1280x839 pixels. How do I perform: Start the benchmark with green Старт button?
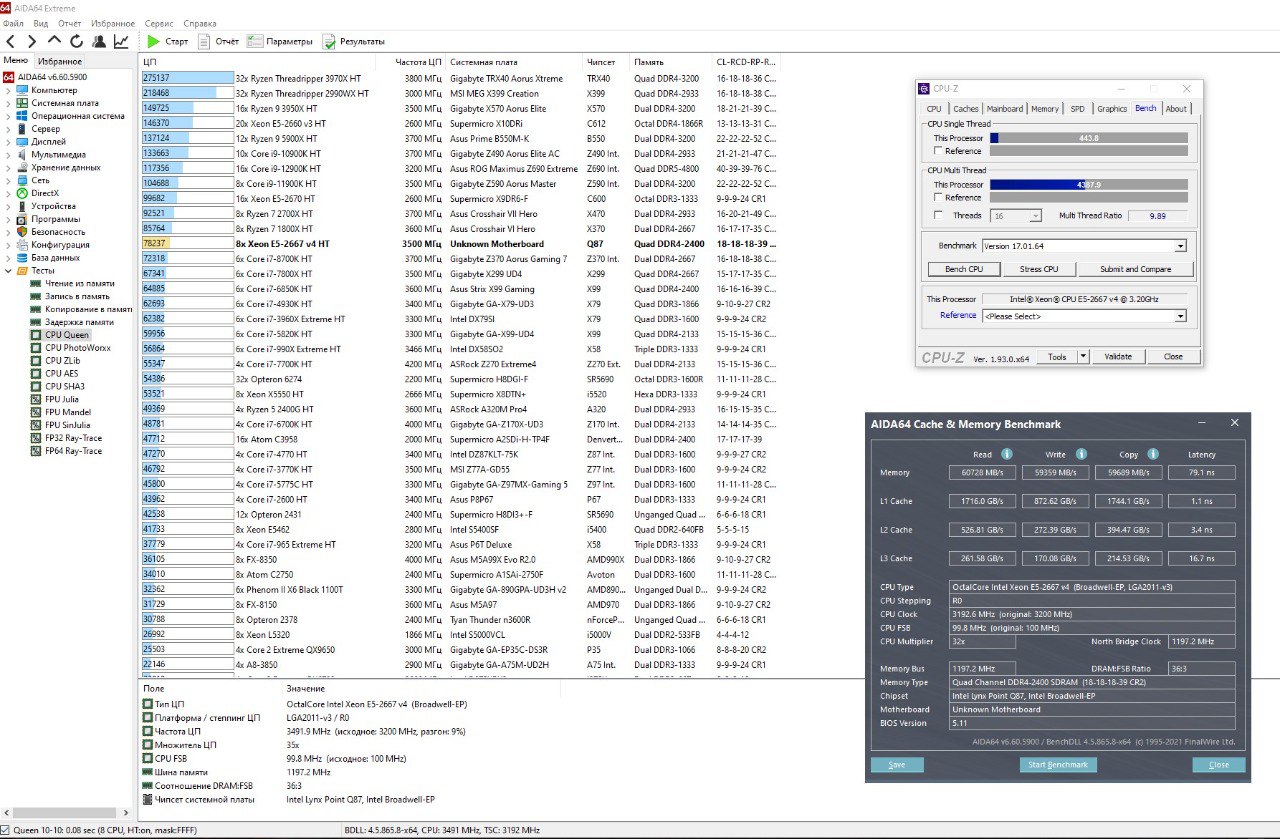(167, 41)
